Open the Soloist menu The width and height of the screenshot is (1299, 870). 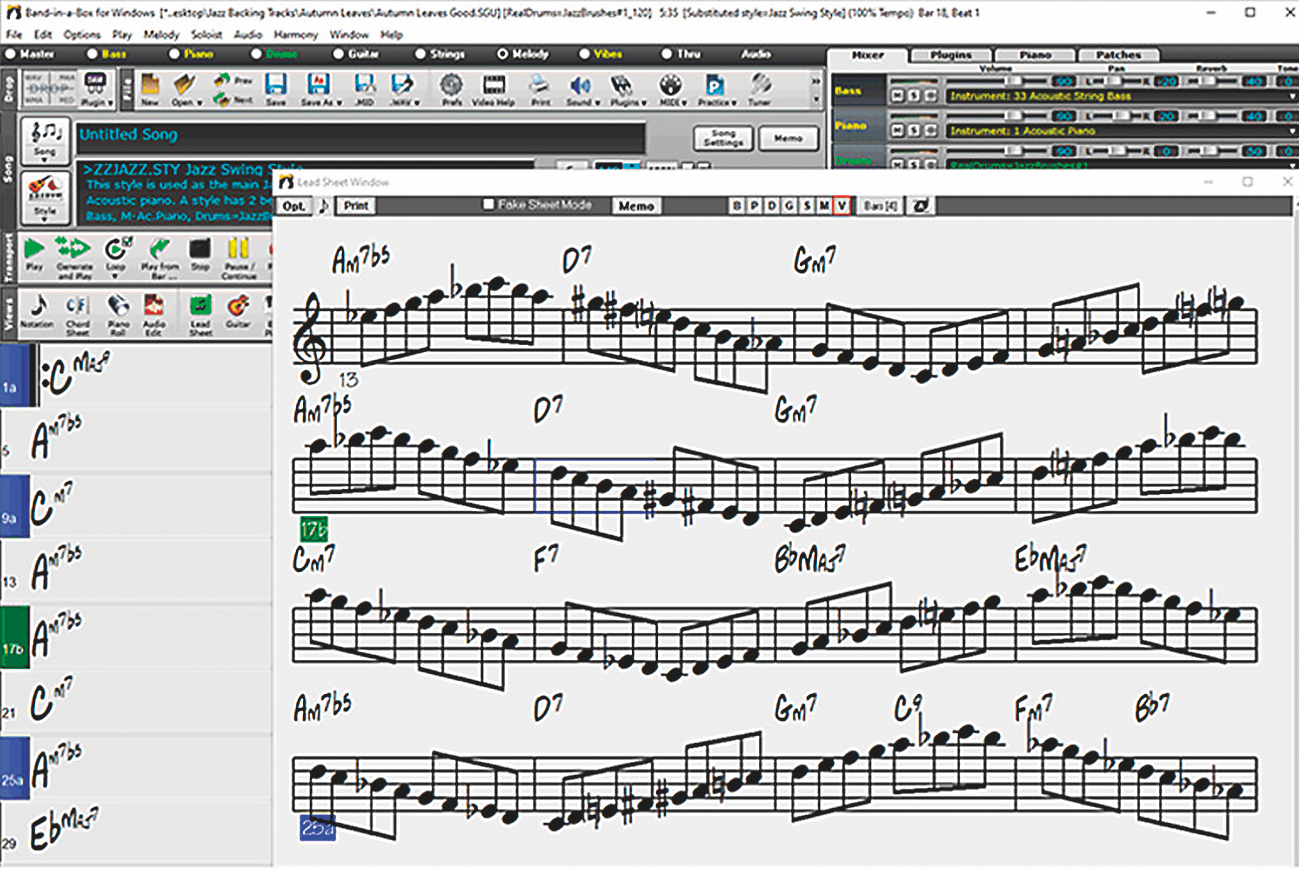(x=207, y=34)
